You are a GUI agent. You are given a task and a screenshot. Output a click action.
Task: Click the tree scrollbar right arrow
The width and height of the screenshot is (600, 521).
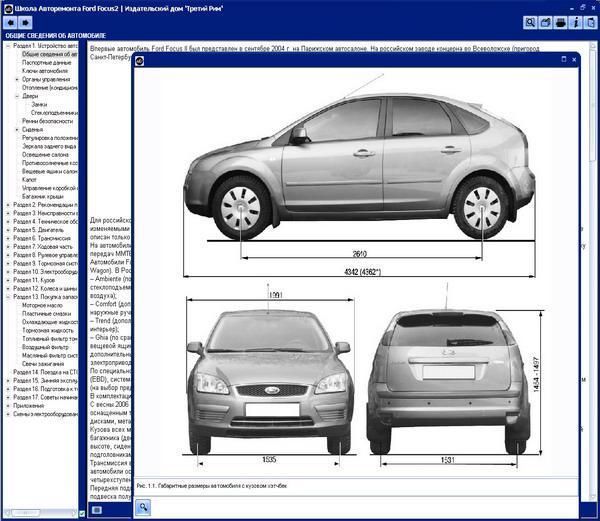pos(75,512)
